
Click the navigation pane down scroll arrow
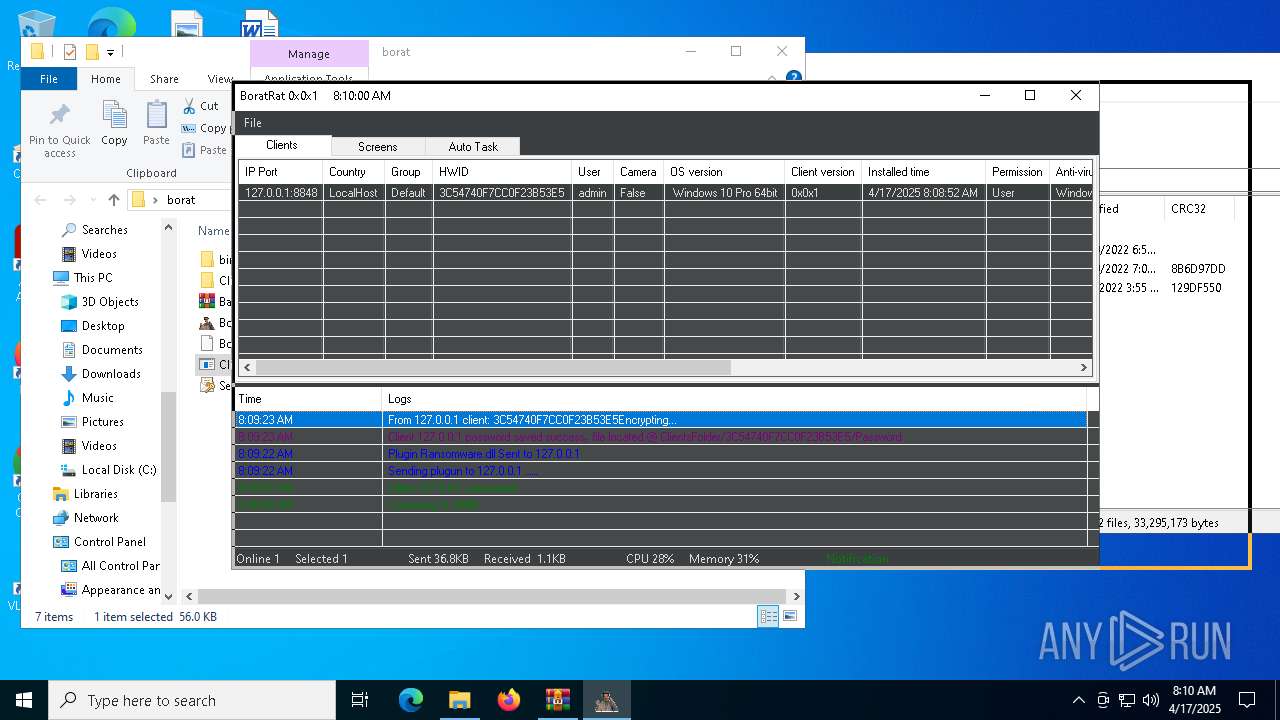pyautogui.click(x=168, y=597)
